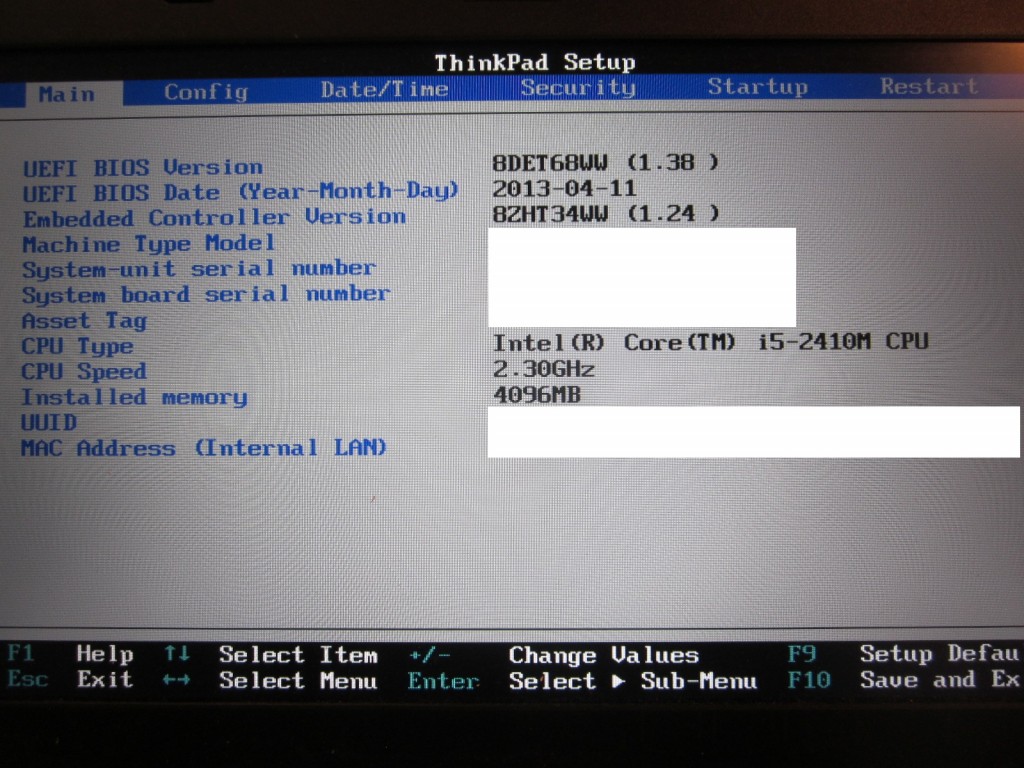
Task: Click the Select Sub-Menu legend
Action: [633, 681]
